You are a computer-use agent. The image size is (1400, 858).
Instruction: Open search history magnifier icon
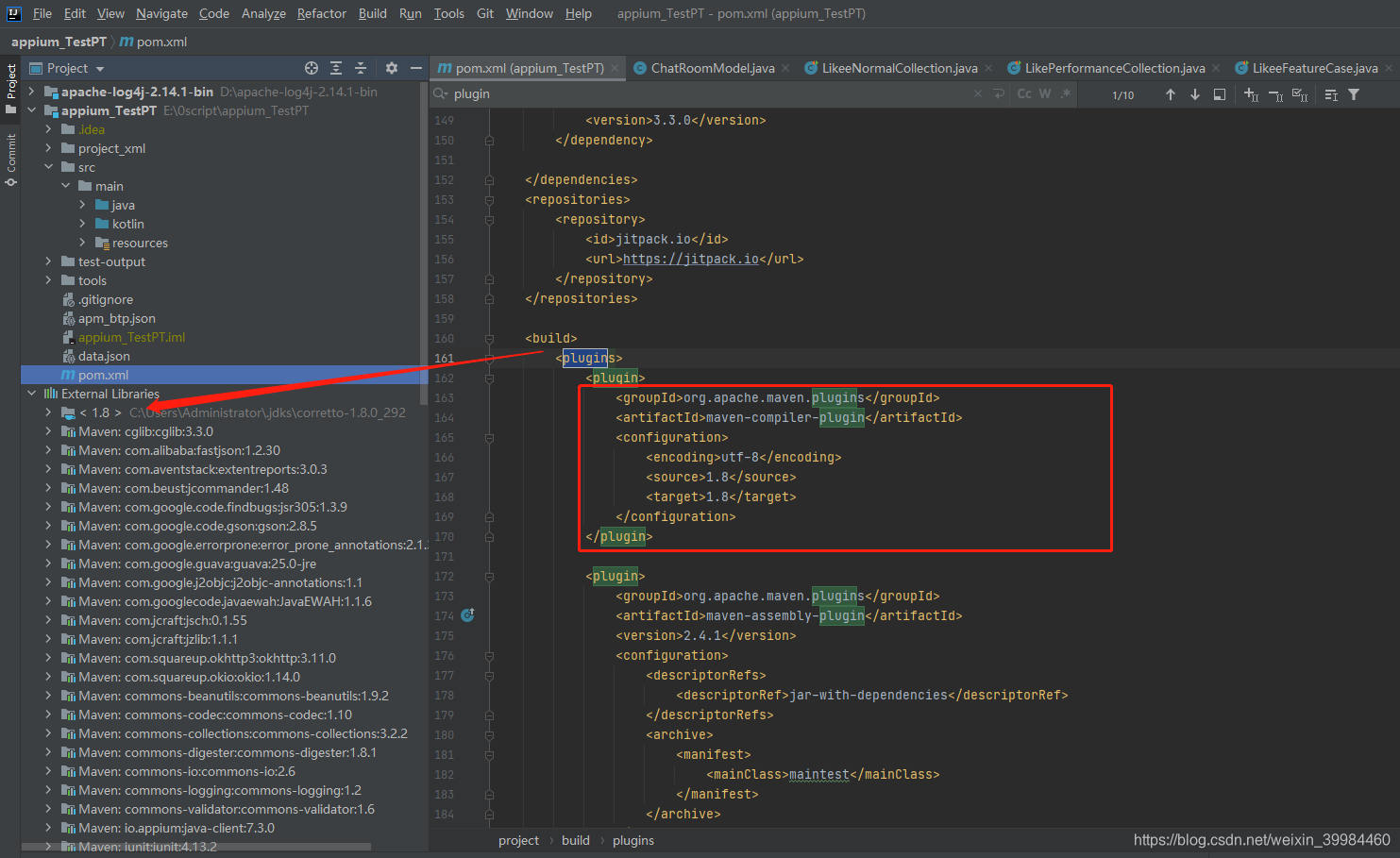441,93
